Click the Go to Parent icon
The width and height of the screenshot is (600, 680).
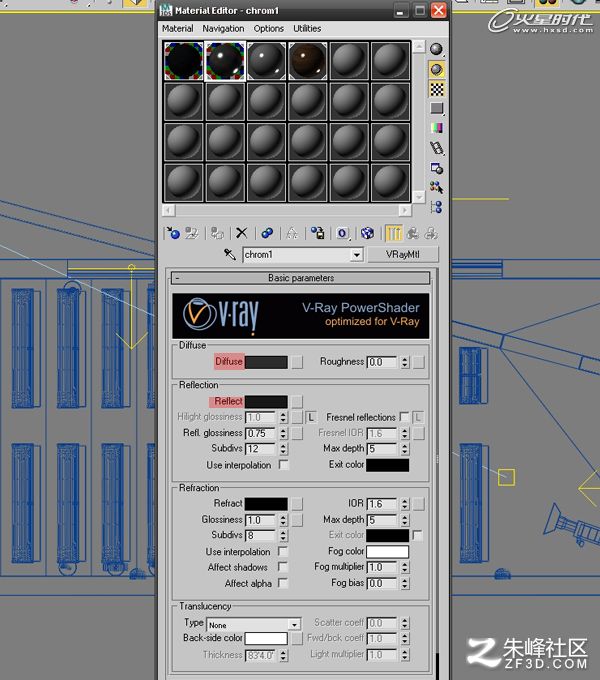pos(412,233)
